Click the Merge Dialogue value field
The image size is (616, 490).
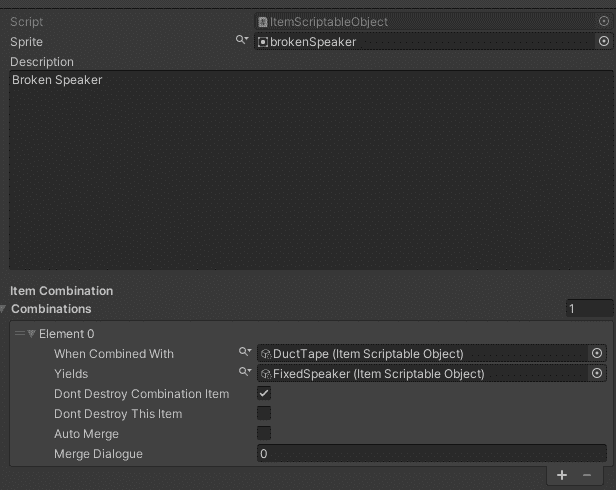tap(431, 454)
